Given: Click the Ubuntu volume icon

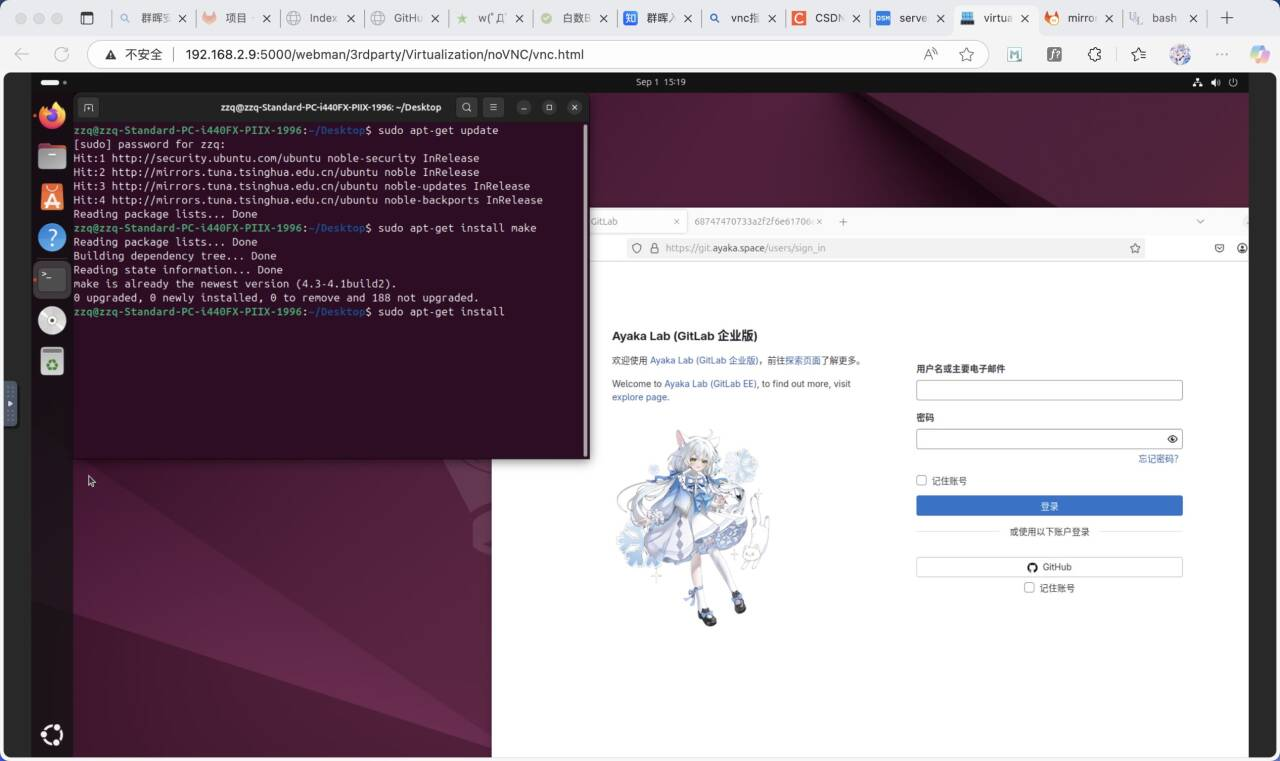Looking at the screenshot, I should (x=1216, y=82).
